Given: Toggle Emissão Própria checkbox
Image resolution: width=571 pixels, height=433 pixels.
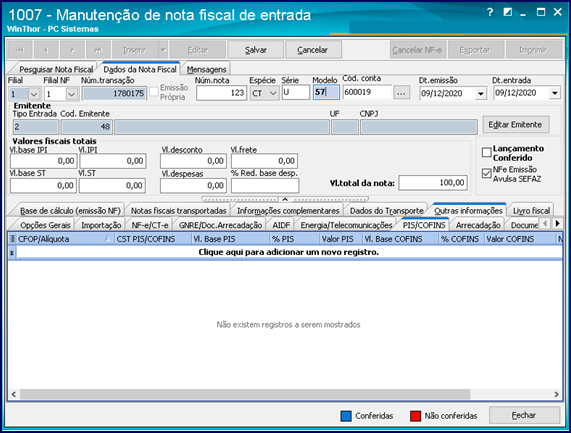Looking at the screenshot, I should point(154,92).
